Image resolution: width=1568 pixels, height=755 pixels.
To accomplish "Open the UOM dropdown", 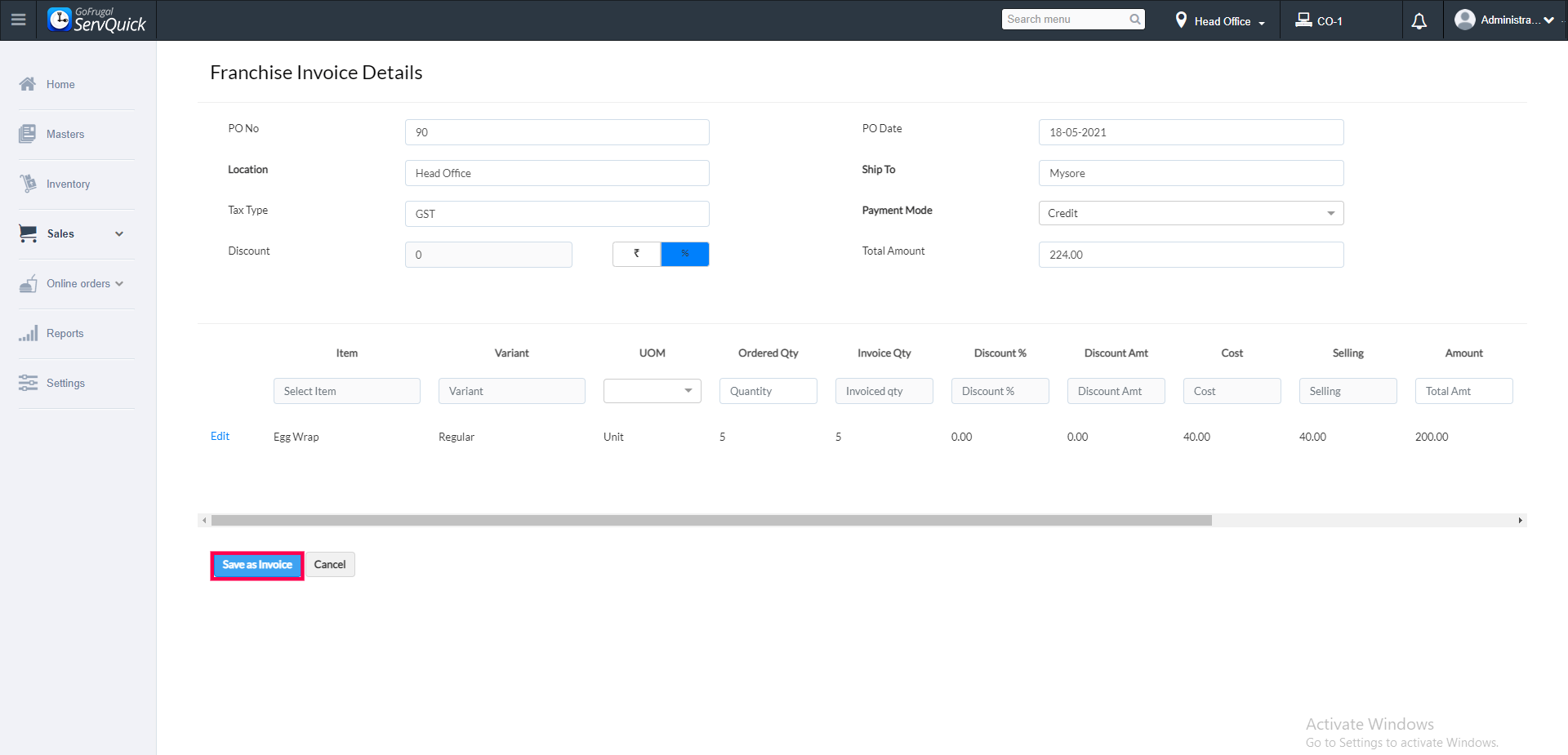I will (x=652, y=391).
